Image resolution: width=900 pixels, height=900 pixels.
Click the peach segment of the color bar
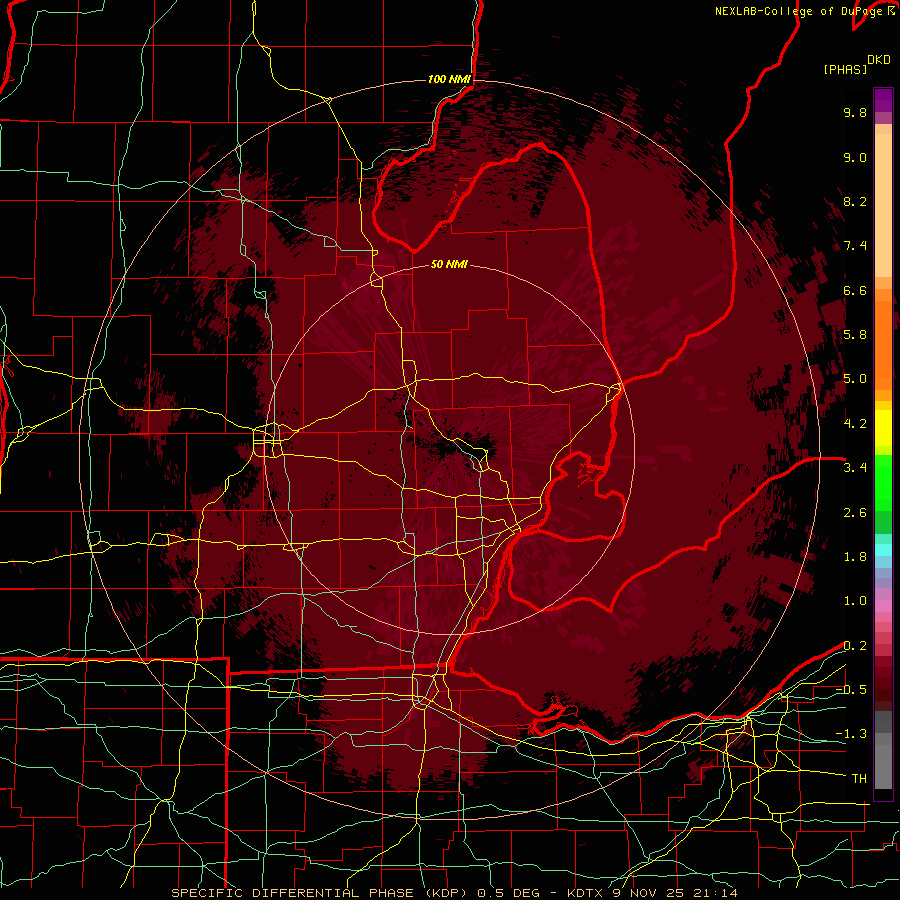pos(883,201)
